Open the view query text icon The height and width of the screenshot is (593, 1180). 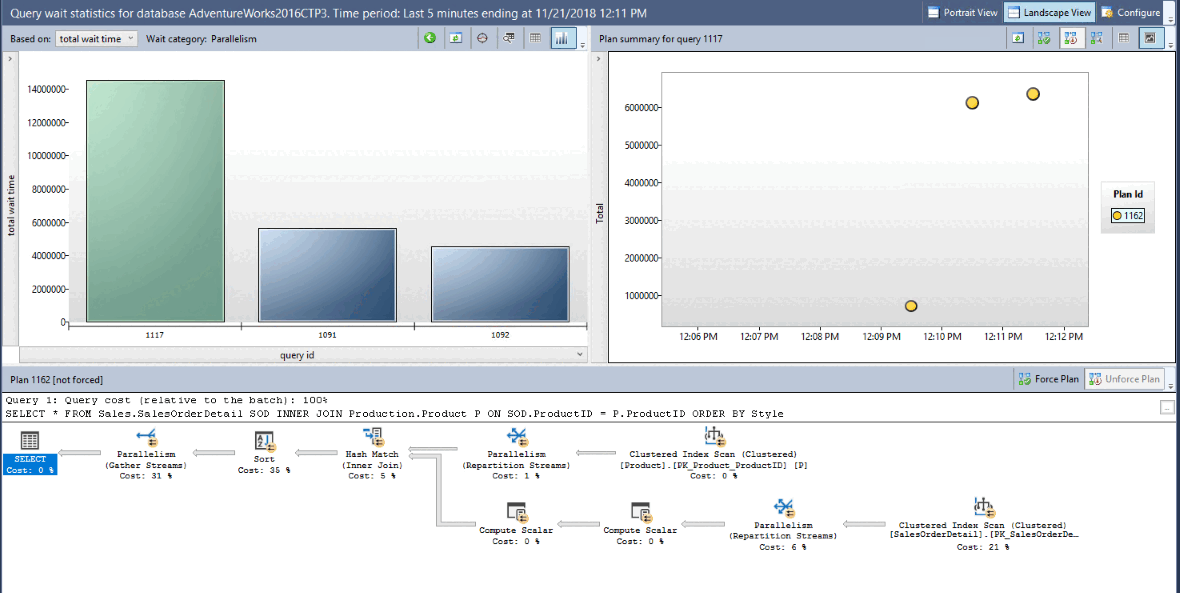508,38
